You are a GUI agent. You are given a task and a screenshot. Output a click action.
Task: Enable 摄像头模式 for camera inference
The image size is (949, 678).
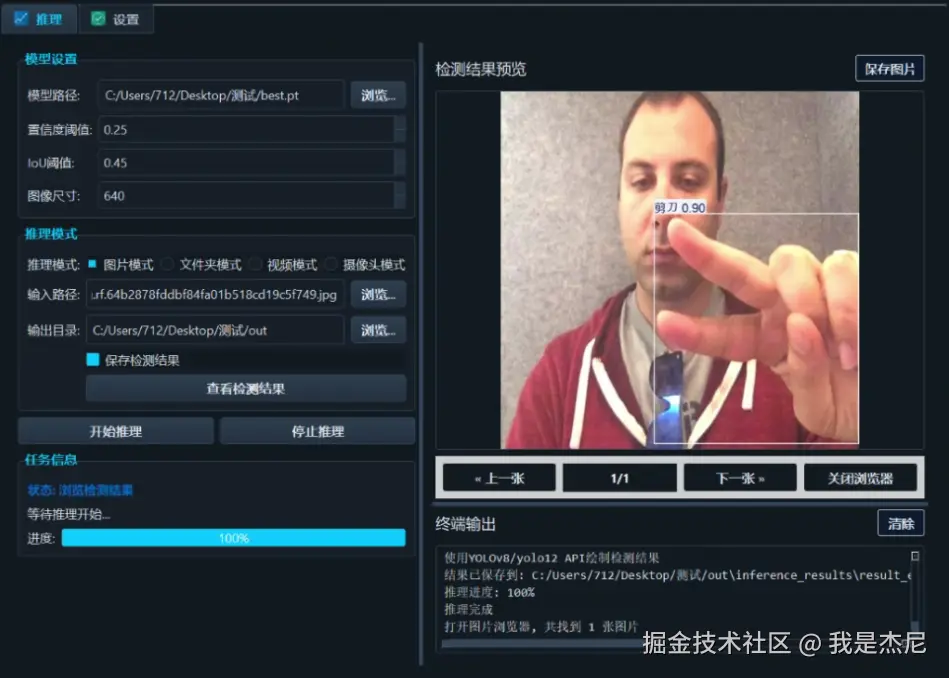(331, 264)
